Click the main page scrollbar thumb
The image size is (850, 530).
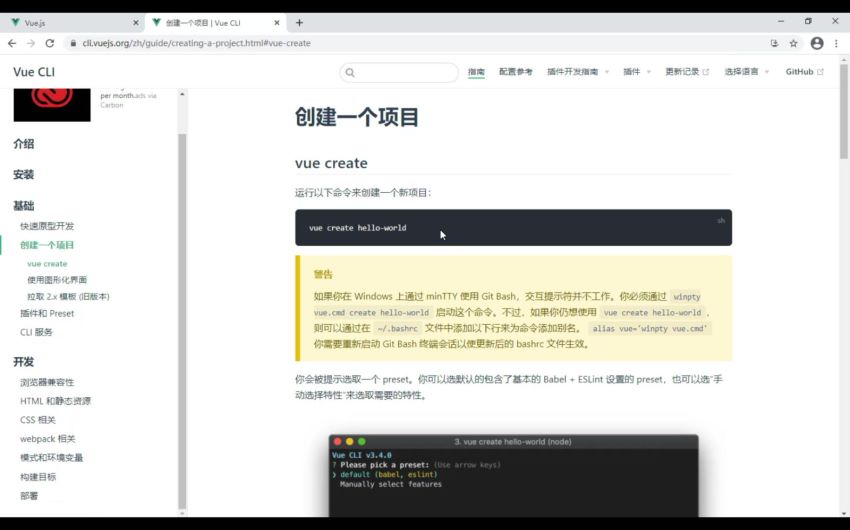click(x=844, y=112)
